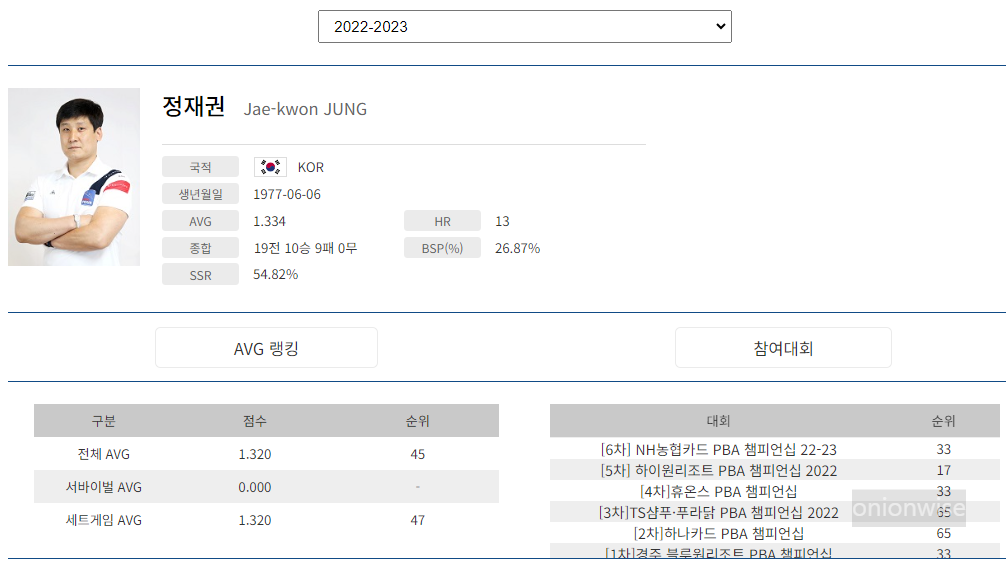The width and height of the screenshot is (1006, 567).
Task: Click the AVG label in profile
Action: point(200,221)
